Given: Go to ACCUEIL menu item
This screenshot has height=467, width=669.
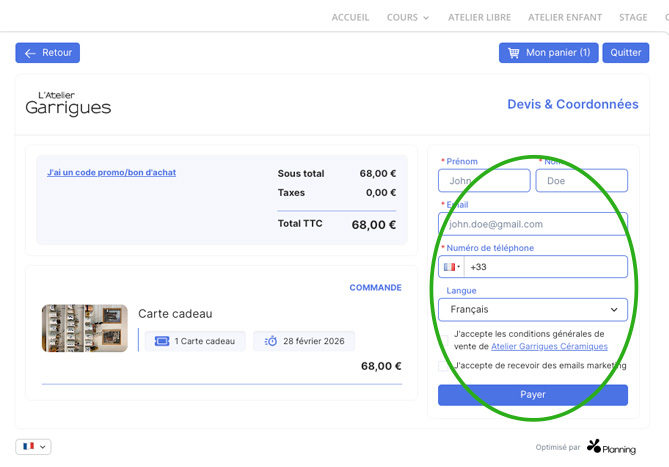Looking at the screenshot, I should [x=350, y=17].
